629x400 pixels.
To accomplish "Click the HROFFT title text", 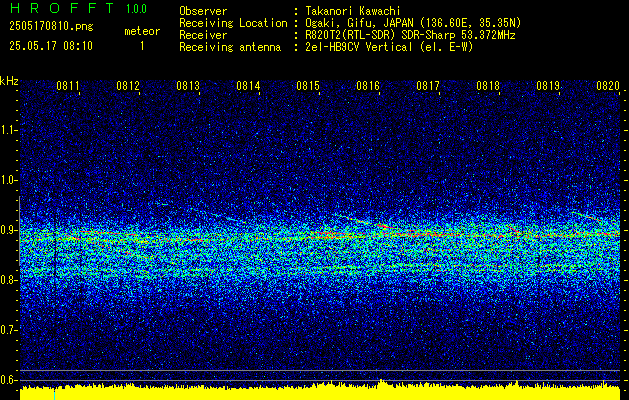I will pos(62,8).
